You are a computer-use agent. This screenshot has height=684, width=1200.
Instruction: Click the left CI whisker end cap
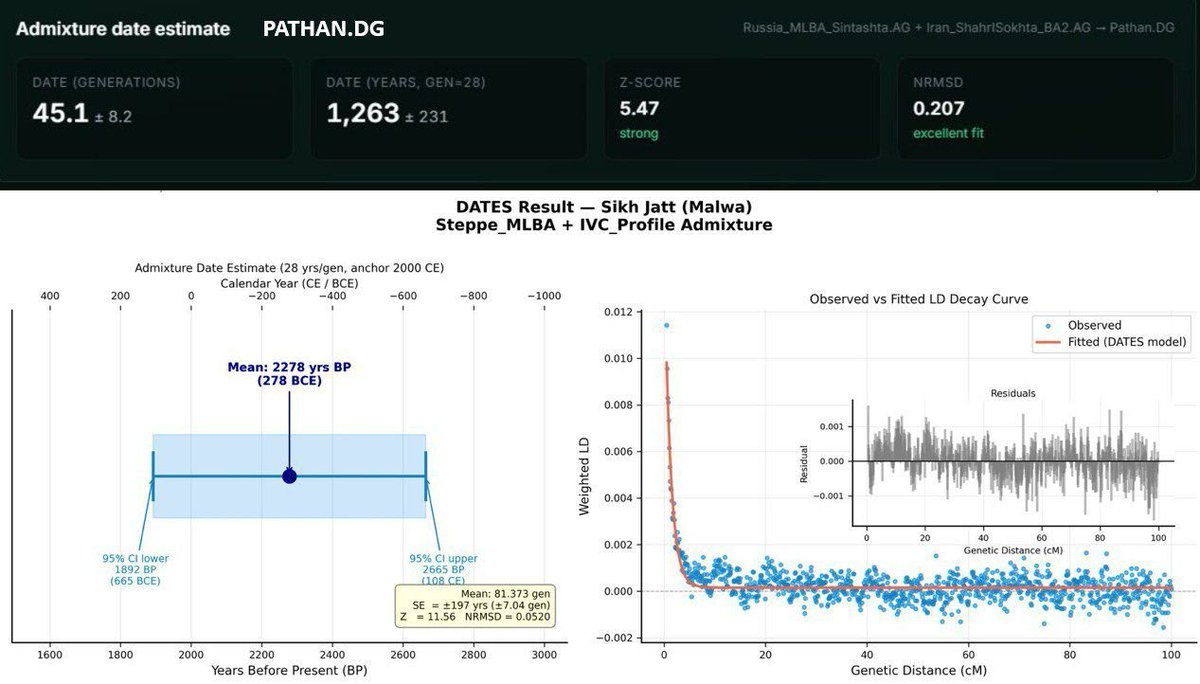click(x=153, y=476)
